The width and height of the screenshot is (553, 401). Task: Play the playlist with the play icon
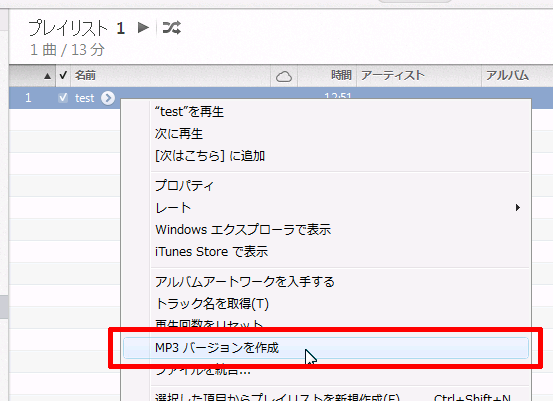(x=143, y=28)
